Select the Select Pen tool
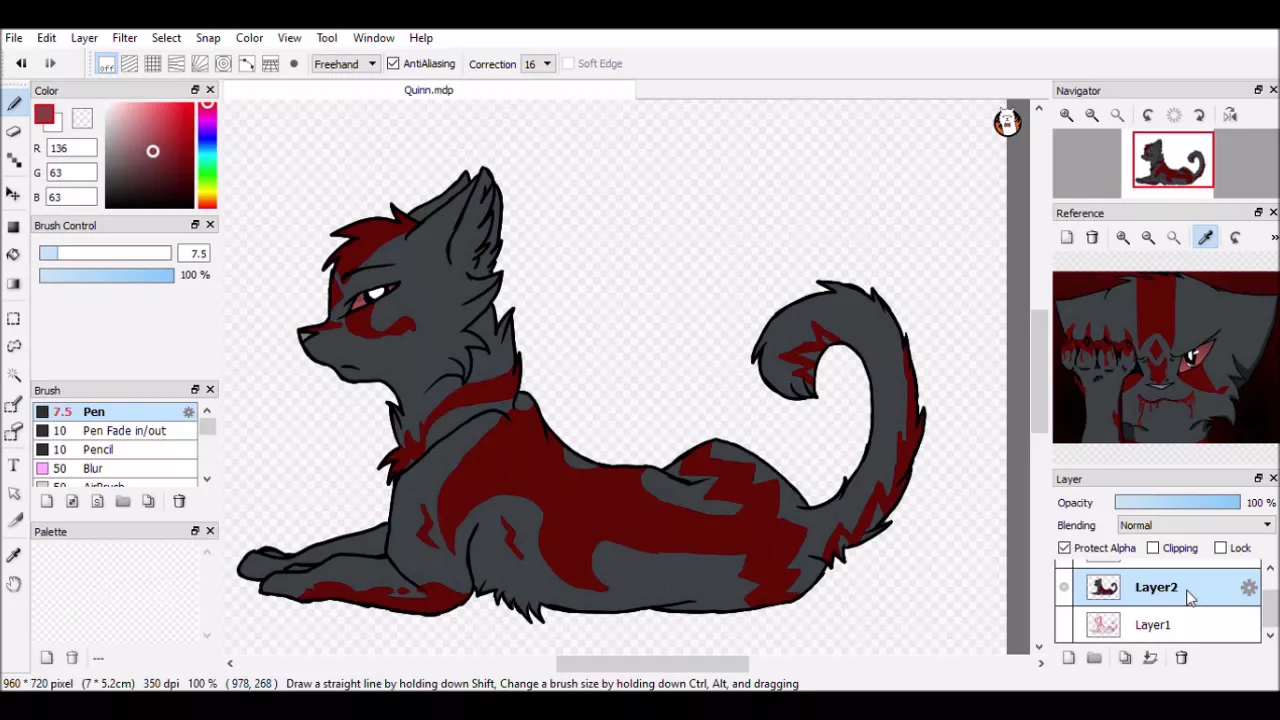The width and height of the screenshot is (1280, 720). point(14,404)
